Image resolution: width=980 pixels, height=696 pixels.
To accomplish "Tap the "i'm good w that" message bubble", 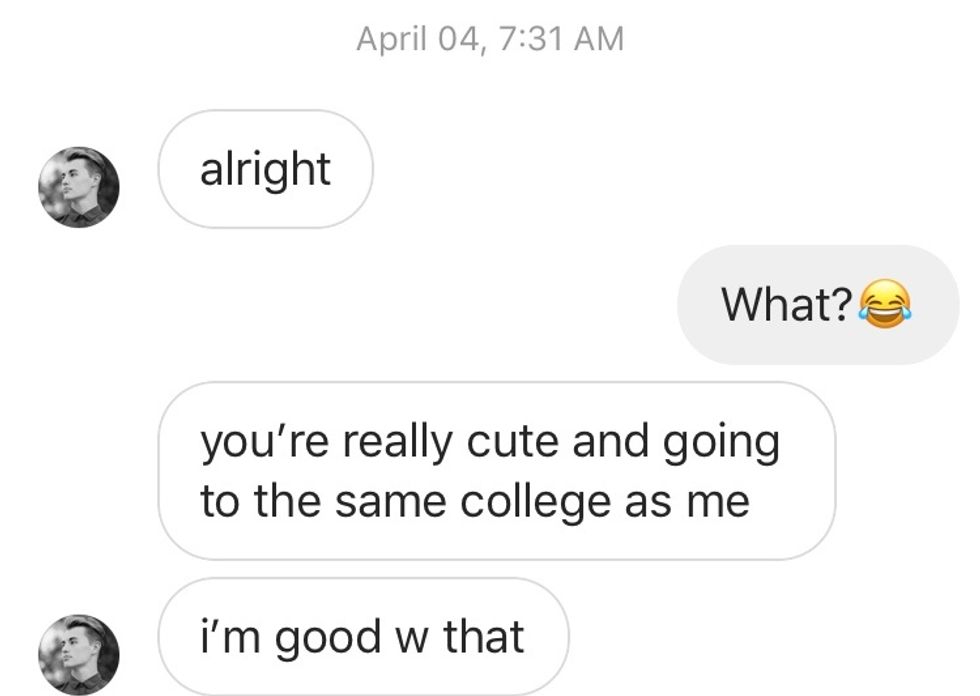I will tap(363, 637).
